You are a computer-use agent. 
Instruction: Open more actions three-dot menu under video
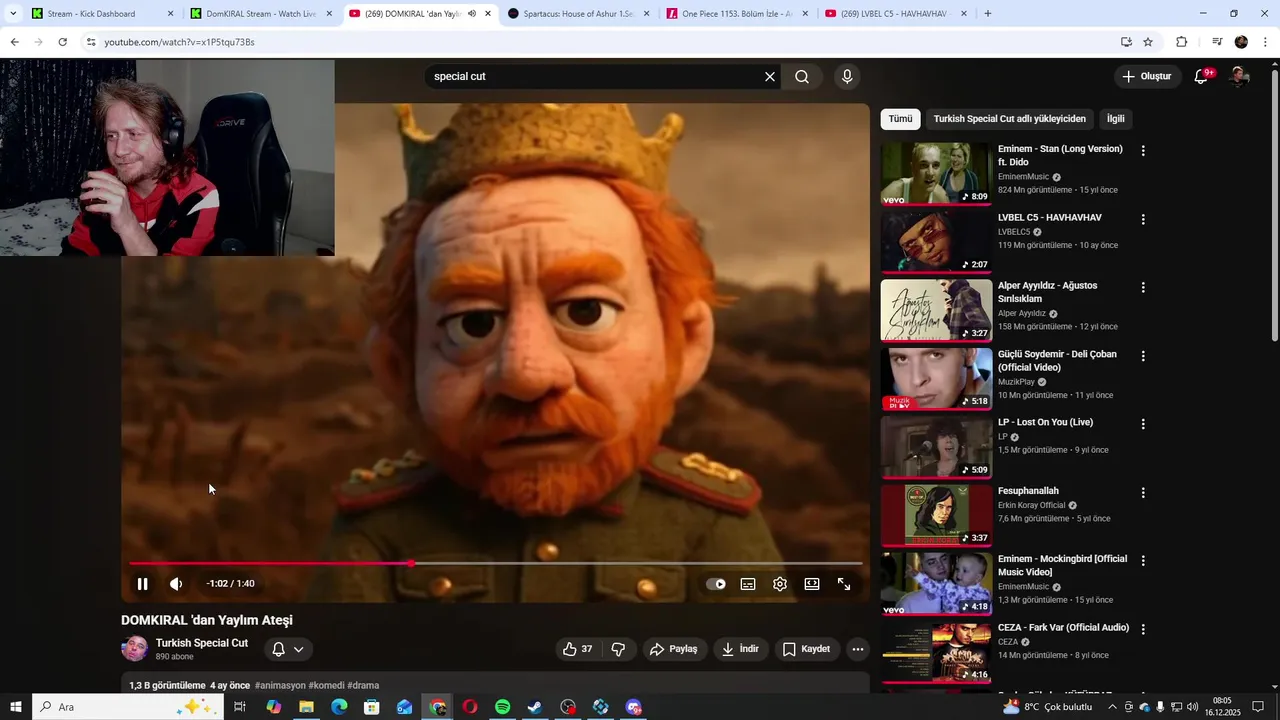point(857,649)
